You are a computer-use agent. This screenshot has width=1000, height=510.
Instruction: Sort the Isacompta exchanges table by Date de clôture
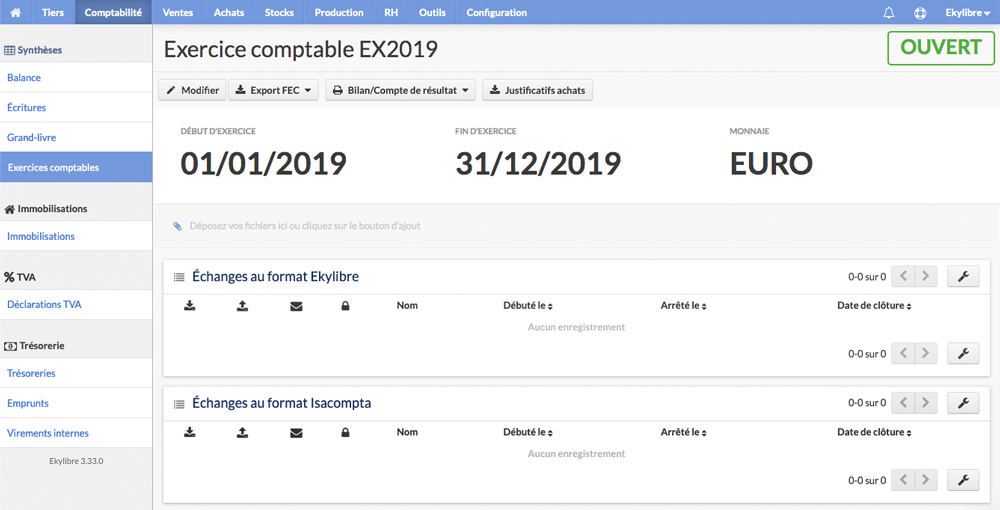[x=874, y=432]
